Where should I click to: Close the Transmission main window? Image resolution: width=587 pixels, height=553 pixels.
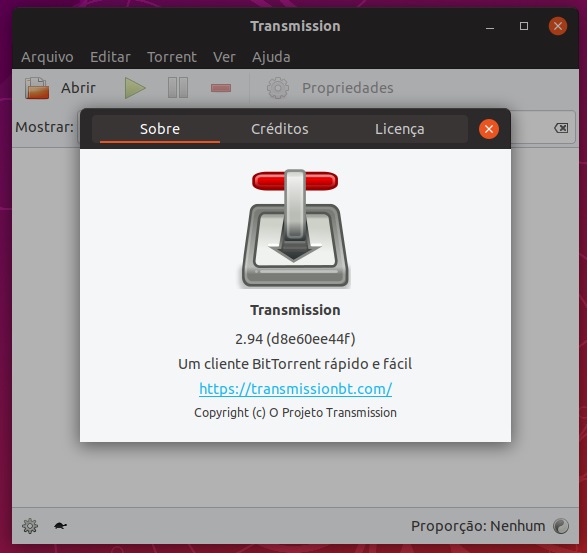tap(558, 26)
